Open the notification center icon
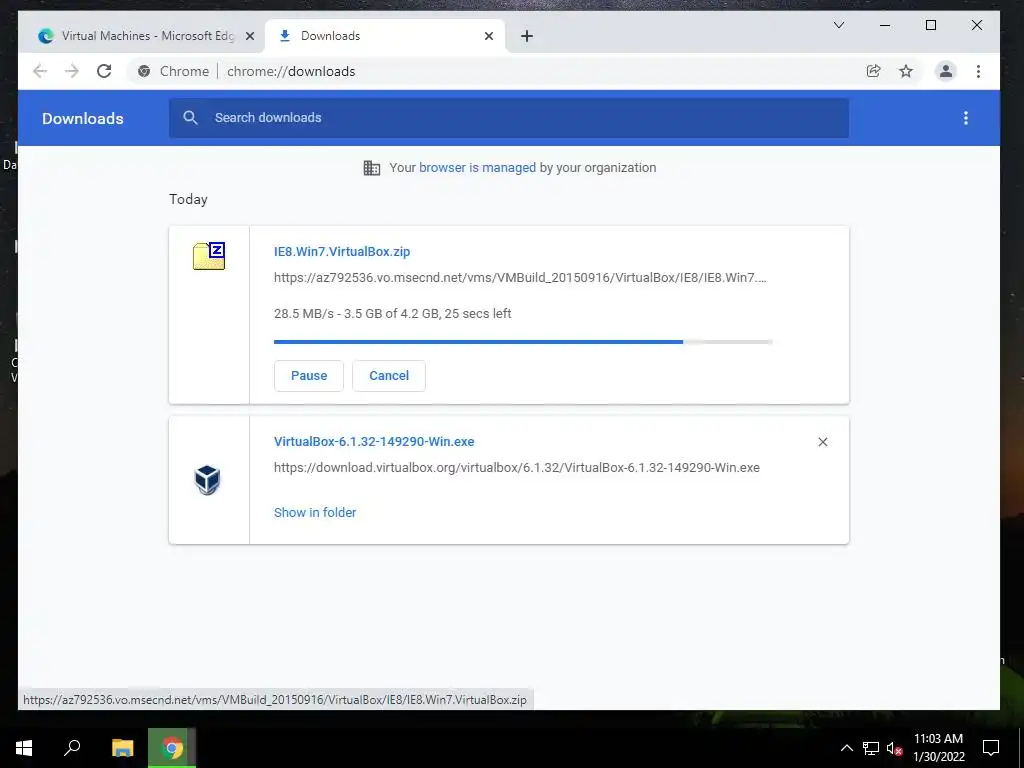 point(991,748)
